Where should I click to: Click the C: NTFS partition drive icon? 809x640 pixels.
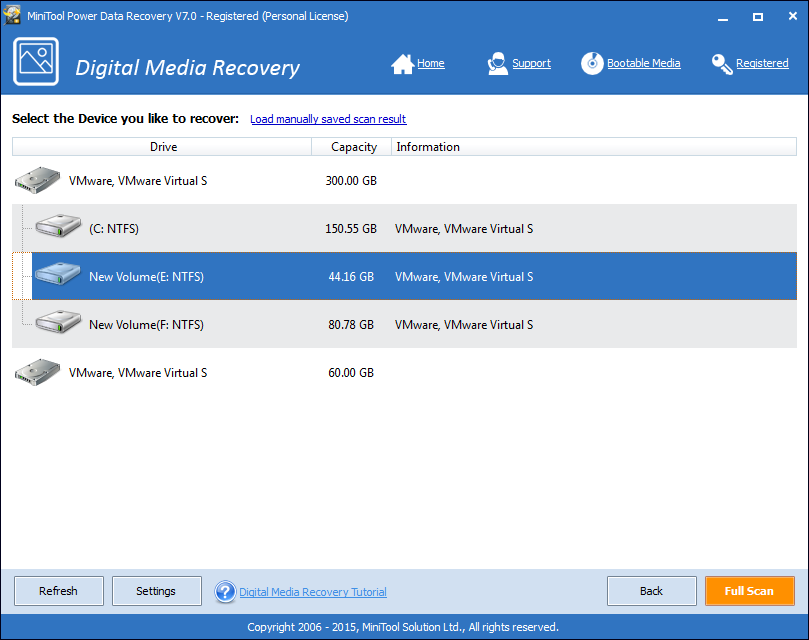58,226
